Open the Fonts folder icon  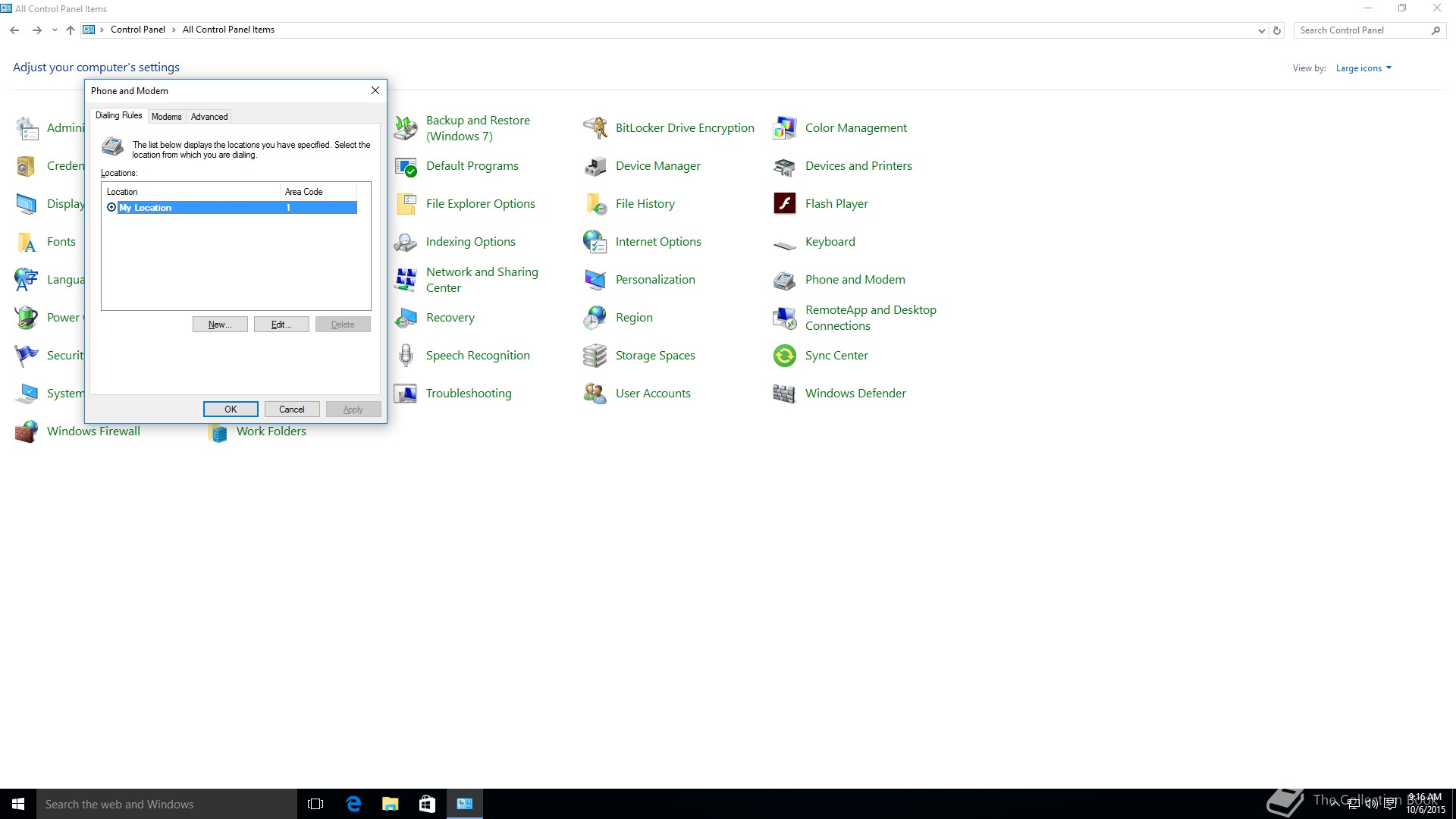[x=27, y=242]
